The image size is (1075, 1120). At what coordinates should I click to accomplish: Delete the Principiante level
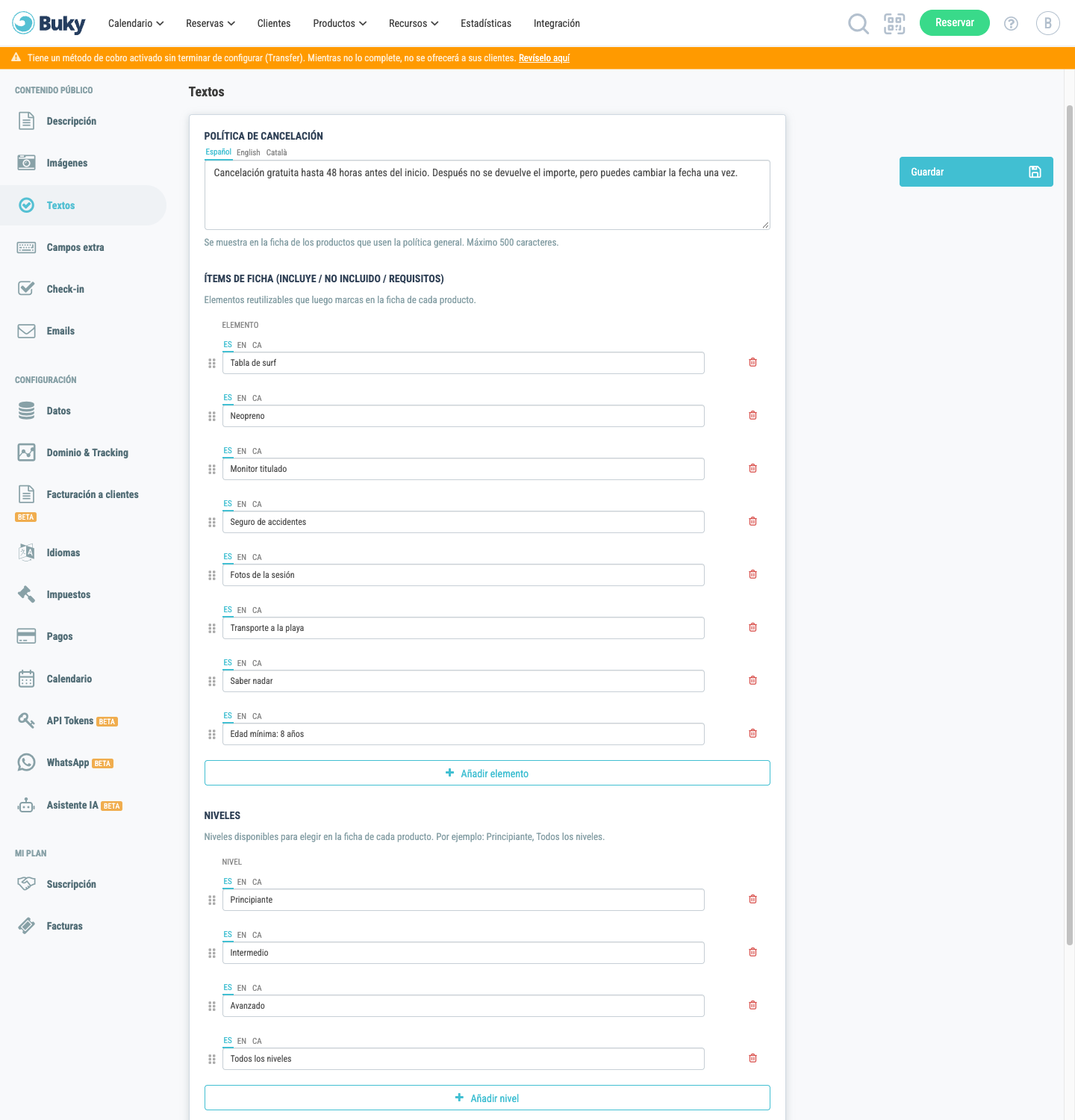[x=752, y=899]
